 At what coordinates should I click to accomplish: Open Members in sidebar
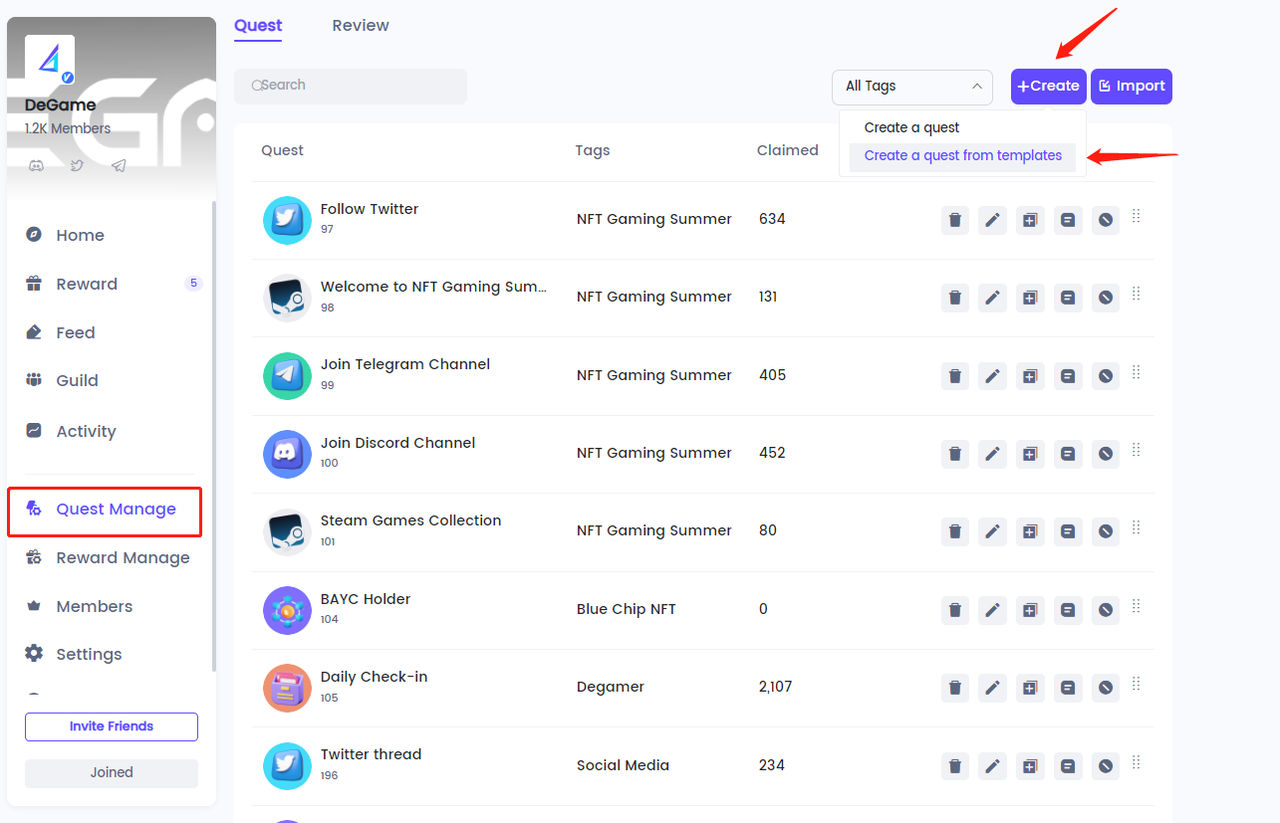pyautogui.click(x=94, y=607)
